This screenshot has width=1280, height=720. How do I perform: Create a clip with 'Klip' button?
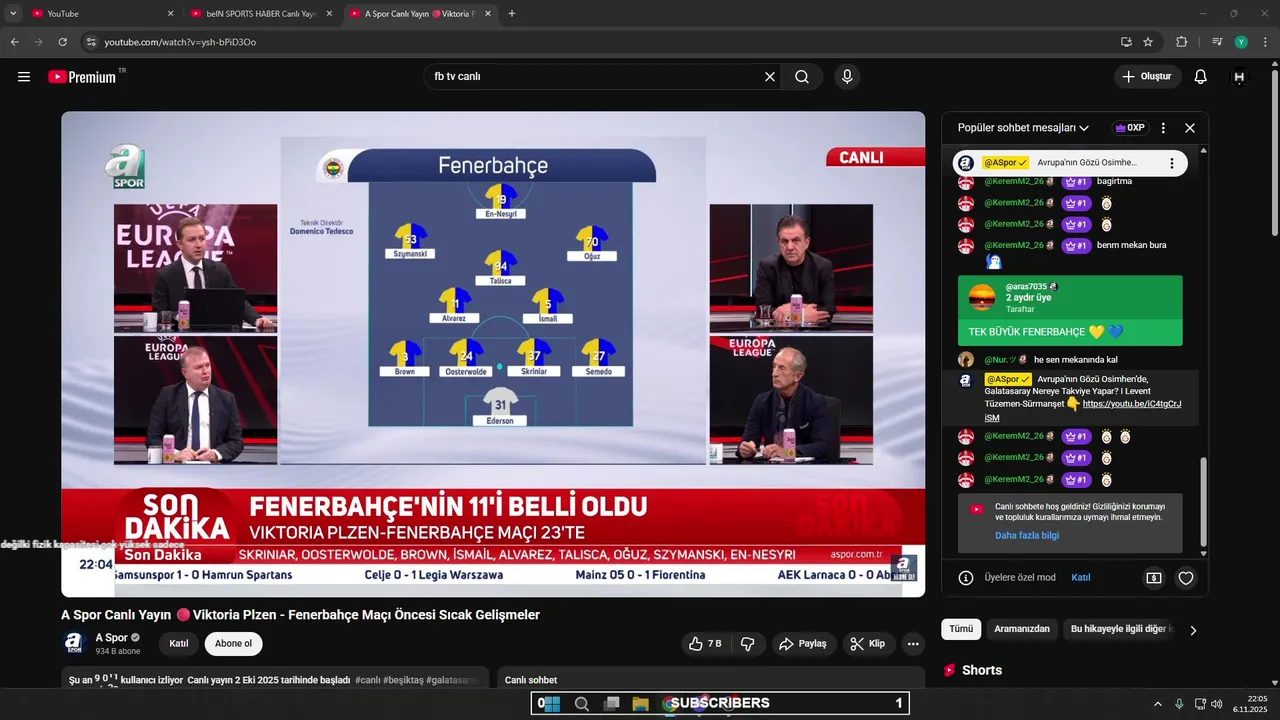[868, 644]
